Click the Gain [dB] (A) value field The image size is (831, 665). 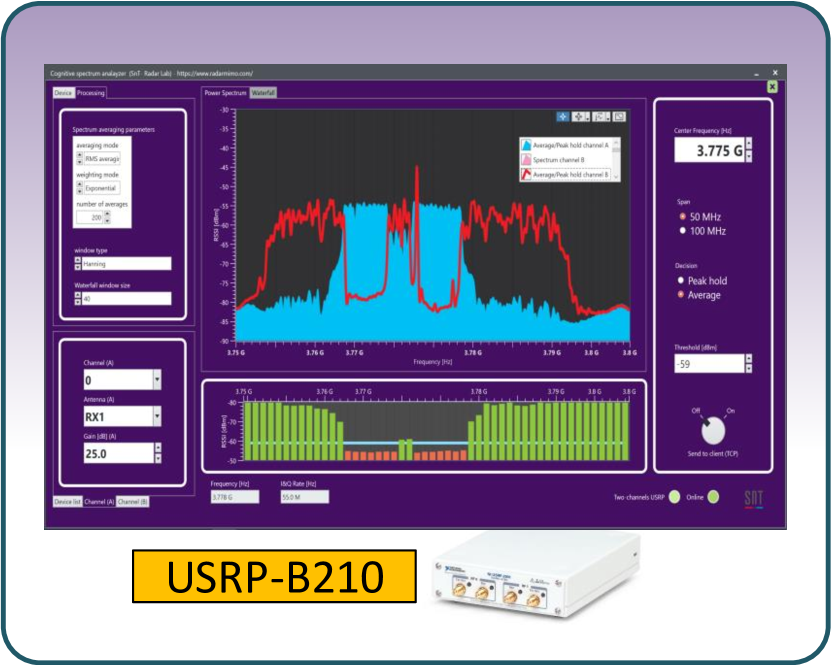119,454
